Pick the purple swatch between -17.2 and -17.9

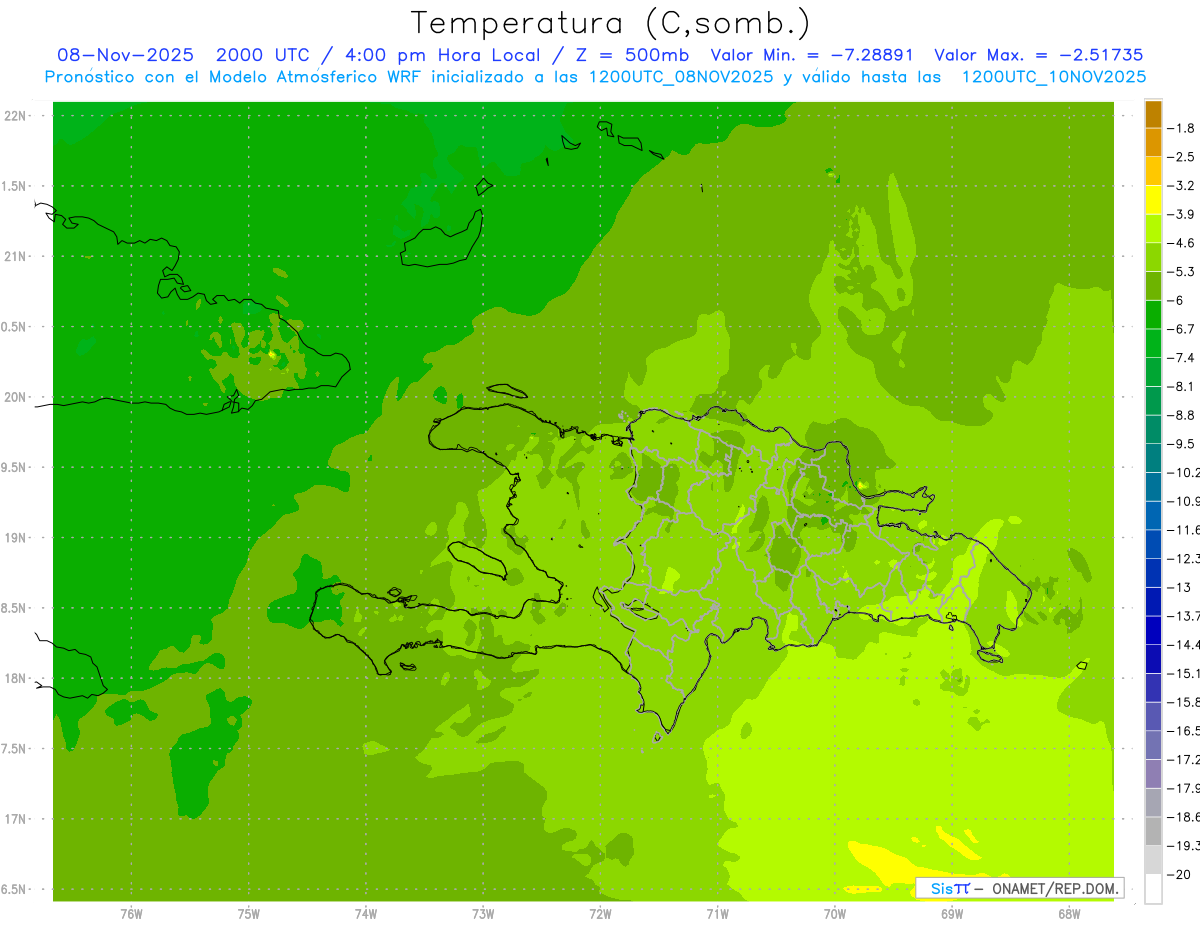point(1153,774)
